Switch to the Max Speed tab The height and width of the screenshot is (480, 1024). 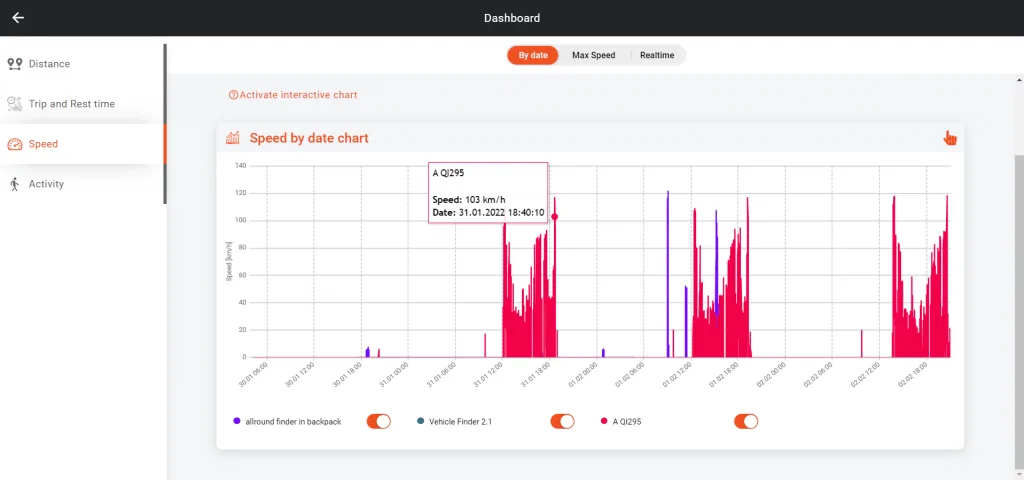(x=594, y=56)
